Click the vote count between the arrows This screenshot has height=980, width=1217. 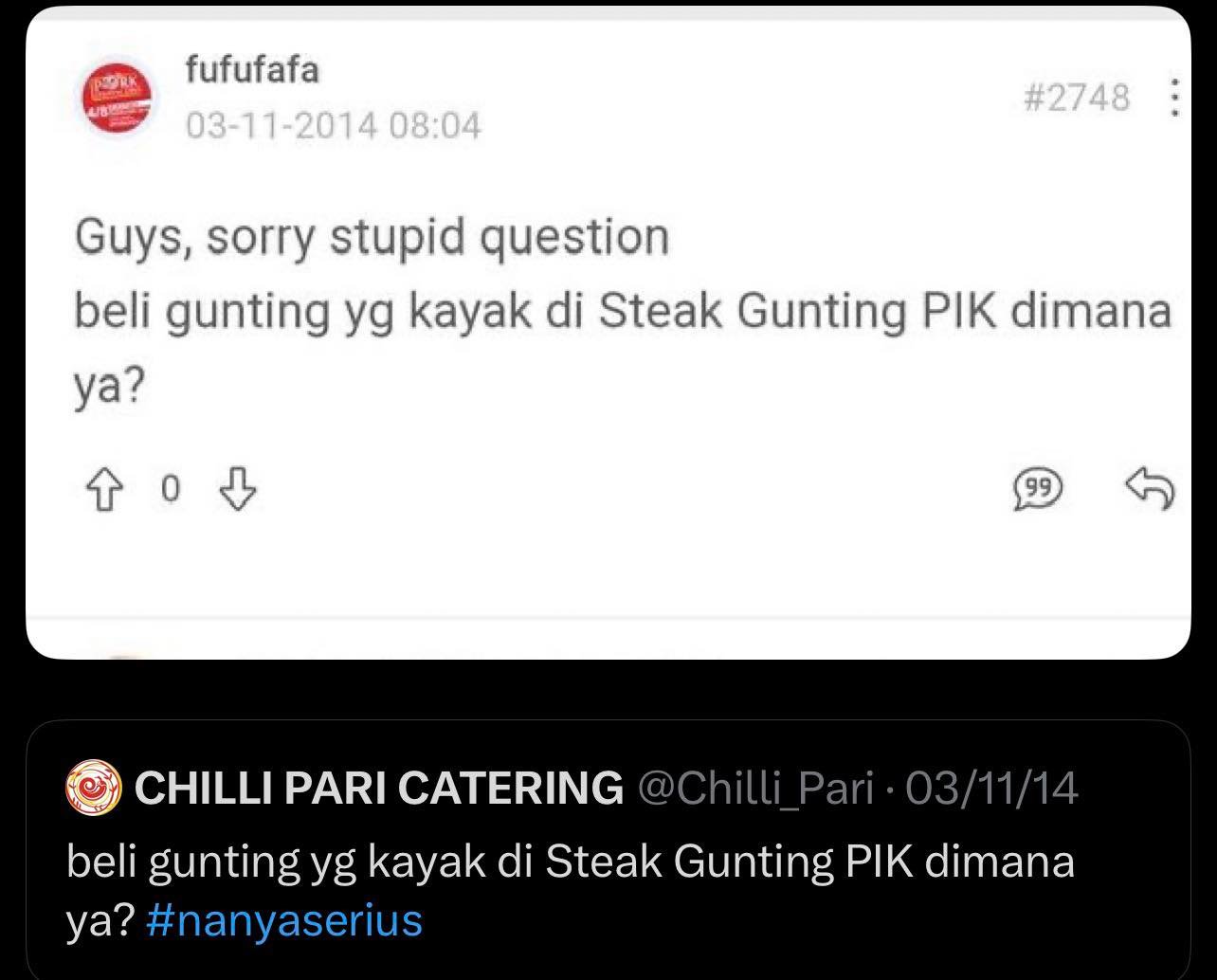[x=171, y=489]
